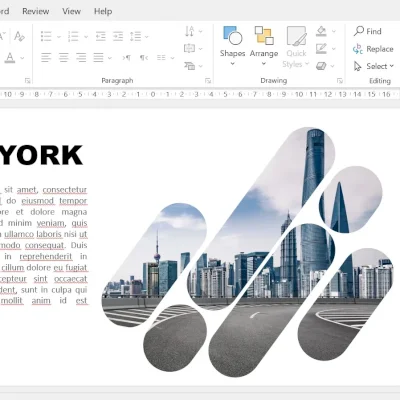Open the Shape Effects button
Viewport: 400px width, 400px height.
tap(321, 66)
